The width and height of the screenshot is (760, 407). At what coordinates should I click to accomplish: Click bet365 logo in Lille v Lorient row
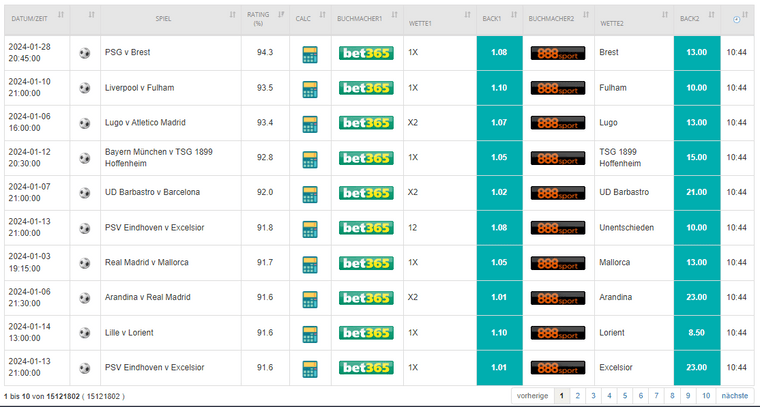pyautogui.click(x=366, y=333)
